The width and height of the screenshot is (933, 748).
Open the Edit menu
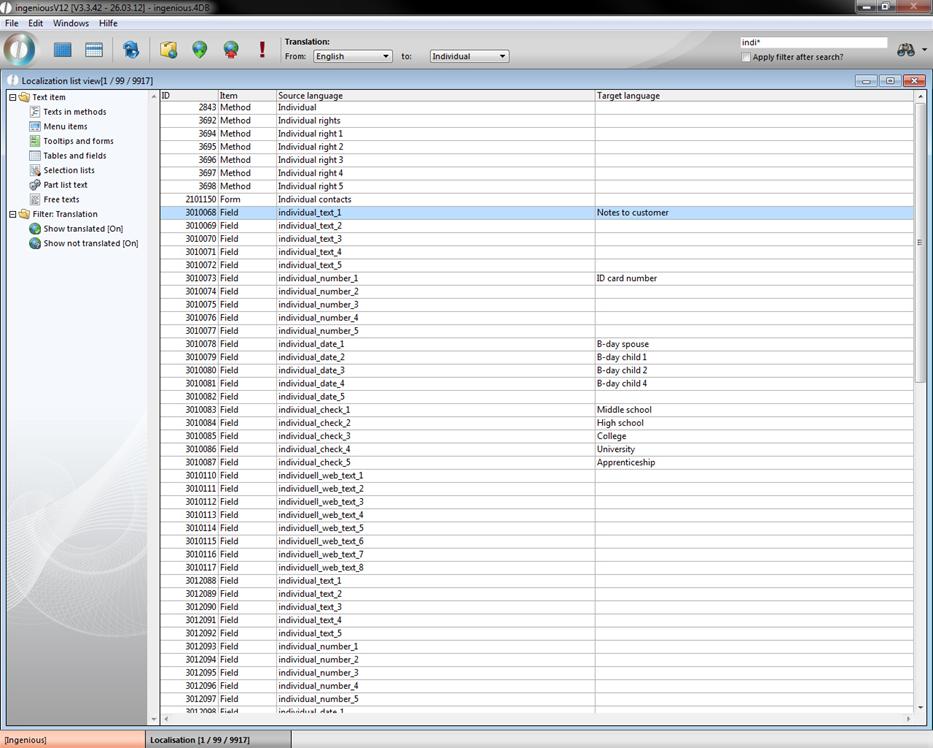coord(35,23)
